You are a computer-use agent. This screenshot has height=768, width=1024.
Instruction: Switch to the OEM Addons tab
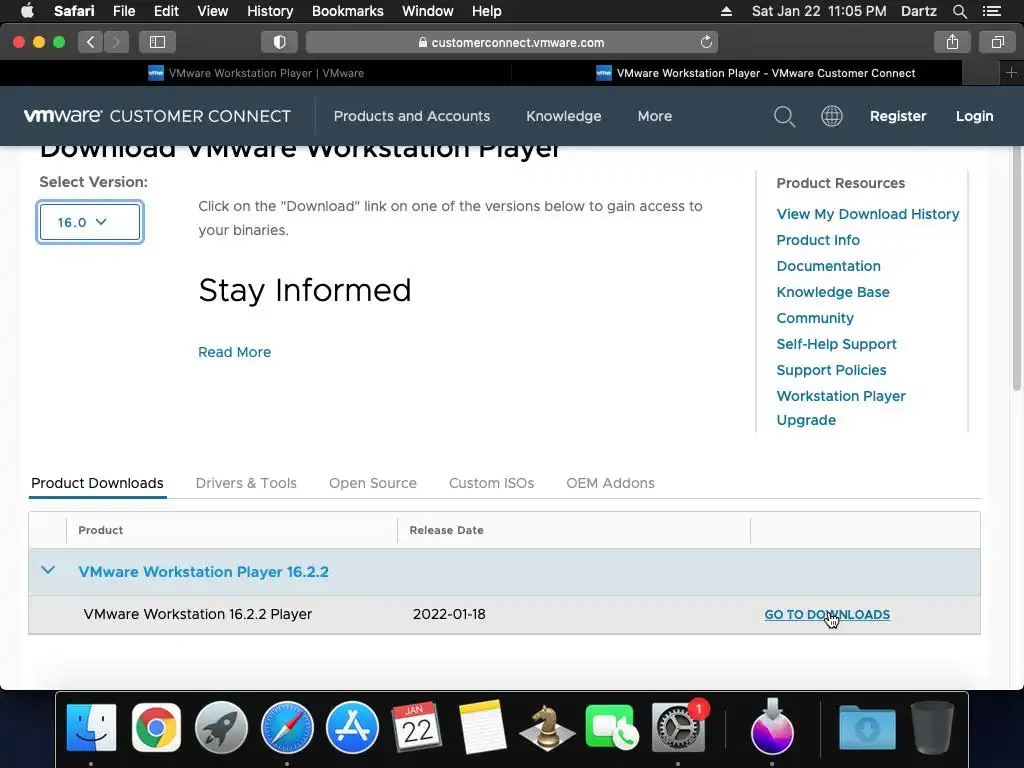coord(610,483)
